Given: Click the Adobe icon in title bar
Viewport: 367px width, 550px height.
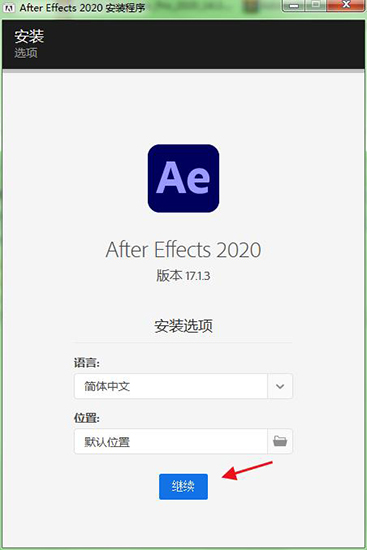Looking at the screenshot, I should (8, 7).
